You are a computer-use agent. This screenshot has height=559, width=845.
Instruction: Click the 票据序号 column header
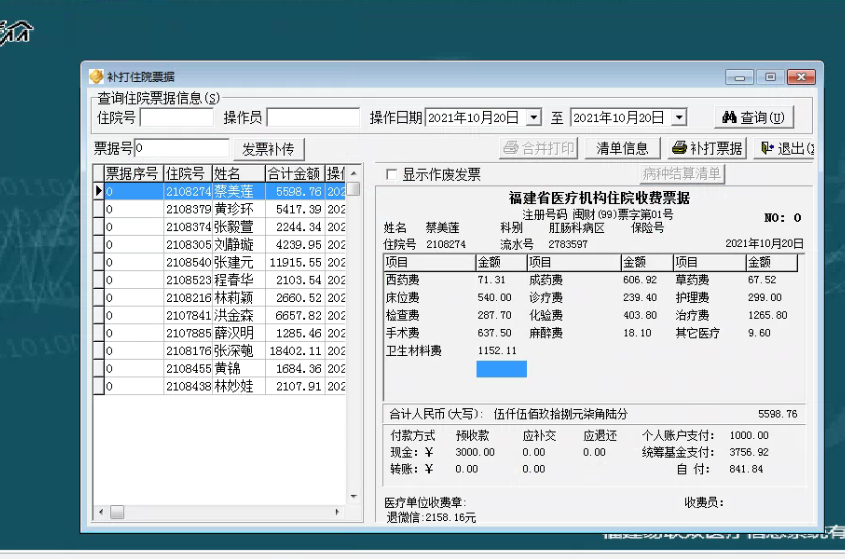click(x=133, y=174)
